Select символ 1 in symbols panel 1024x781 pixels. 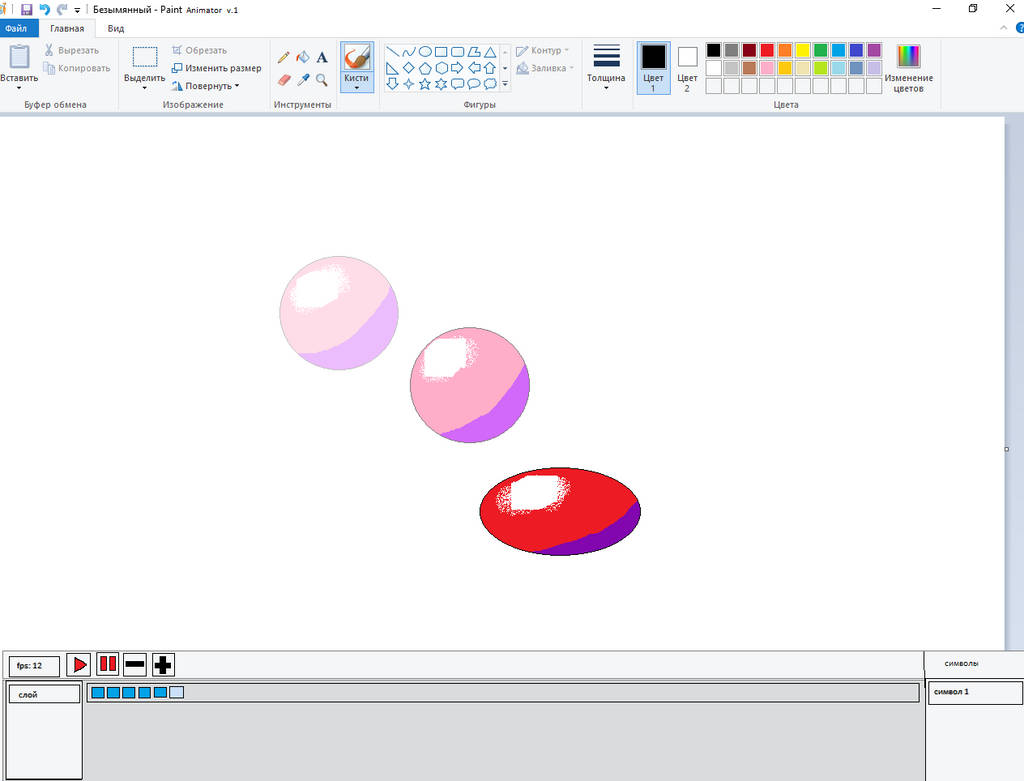tap(975, 692)
